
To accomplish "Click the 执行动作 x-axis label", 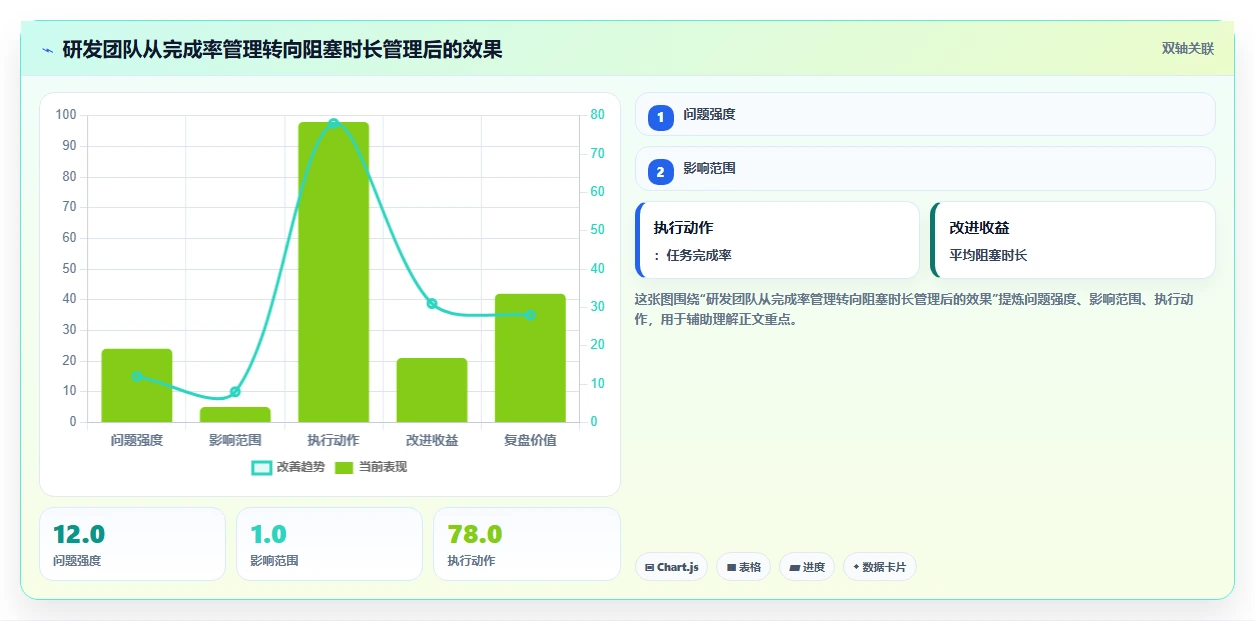I will (334, 440).
